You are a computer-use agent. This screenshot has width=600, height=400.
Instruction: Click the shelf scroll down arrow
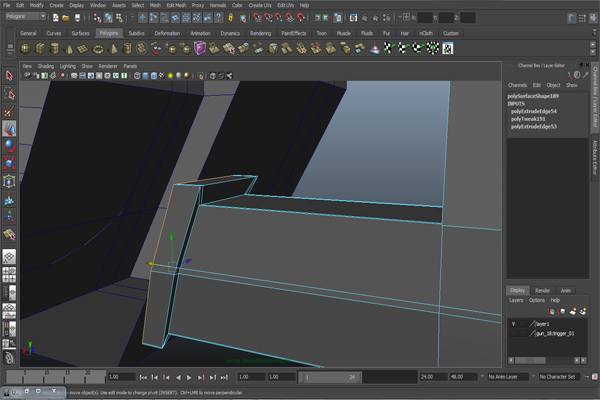(593, 52)
